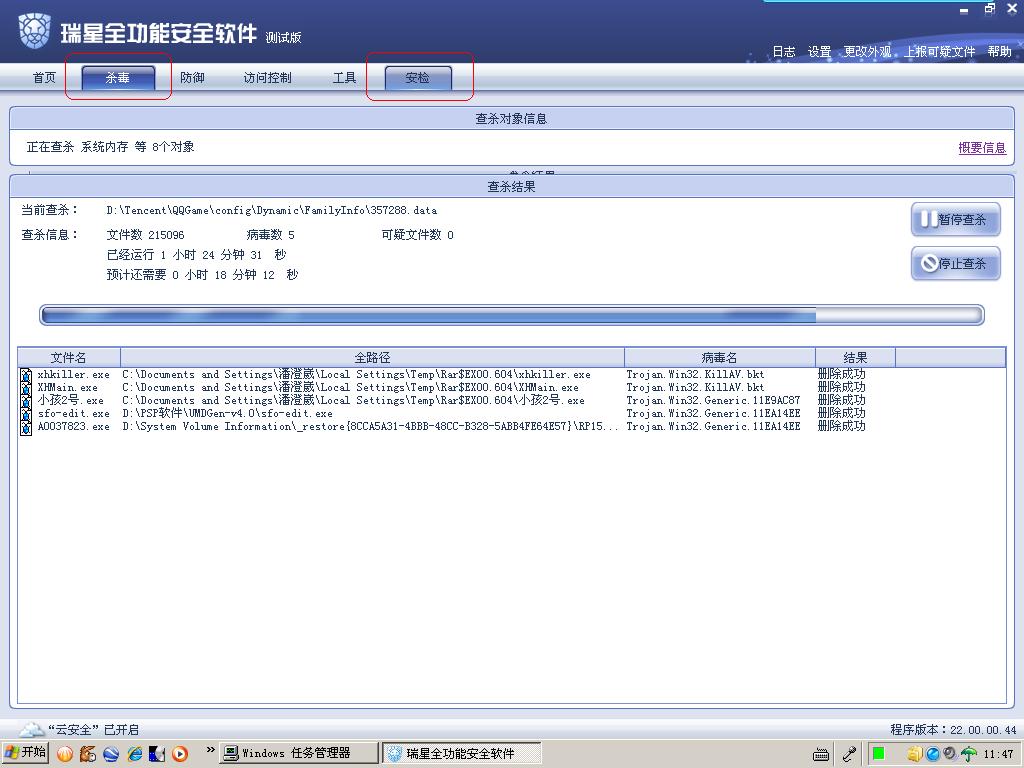
Task: Click the yellow tray icon
Action: point(916,754)
